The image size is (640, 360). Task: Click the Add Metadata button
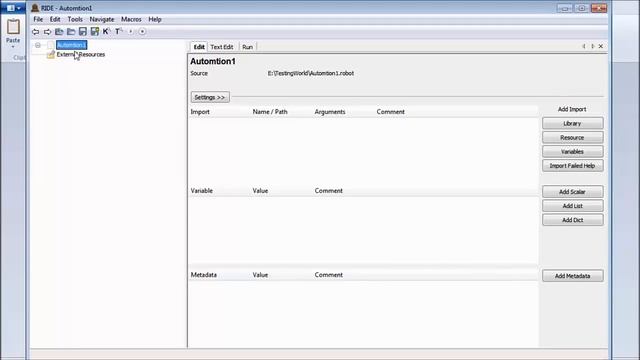[x=573, y=276]
